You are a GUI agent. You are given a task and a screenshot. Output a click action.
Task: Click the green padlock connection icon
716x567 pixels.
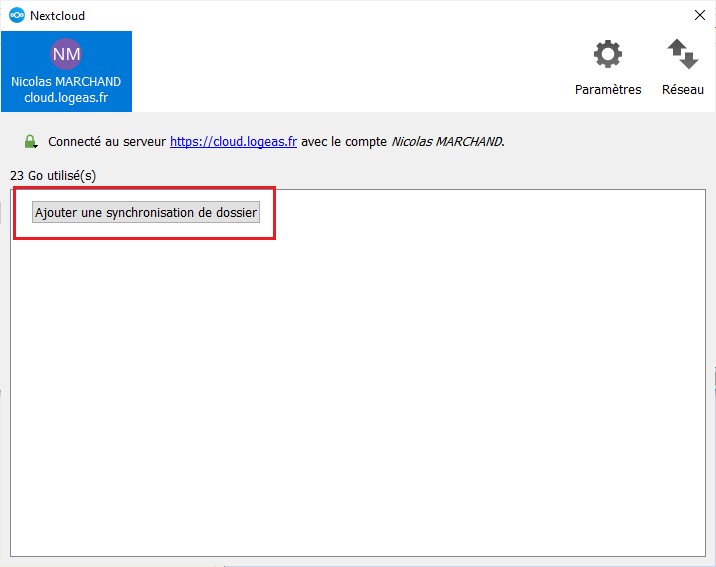coord(31,142)
